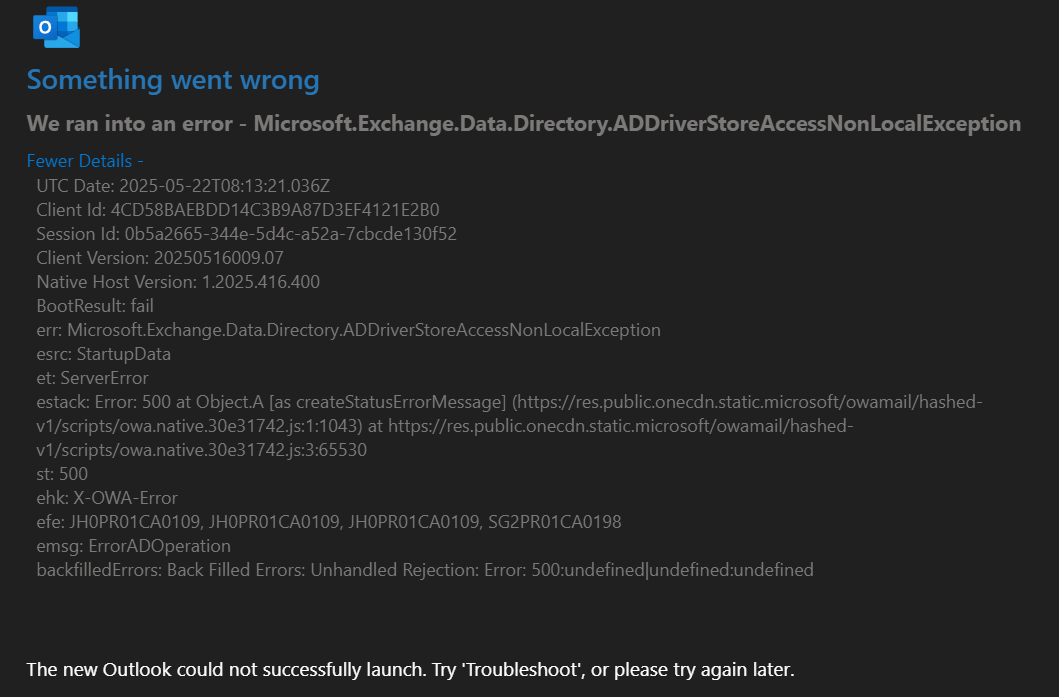Click the "ehk: X-OWA-Error" line
Screen dimensions: 1059x697
pos(107,498)
